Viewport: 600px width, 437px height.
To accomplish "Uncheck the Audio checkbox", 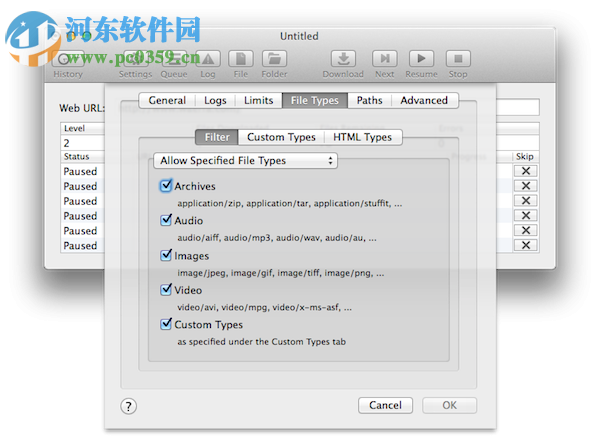I will (166, 220).
